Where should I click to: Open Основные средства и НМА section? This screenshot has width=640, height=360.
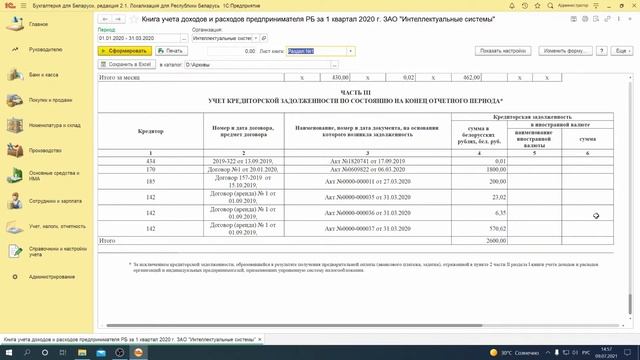pyautogui.click(x=53, y=176)
